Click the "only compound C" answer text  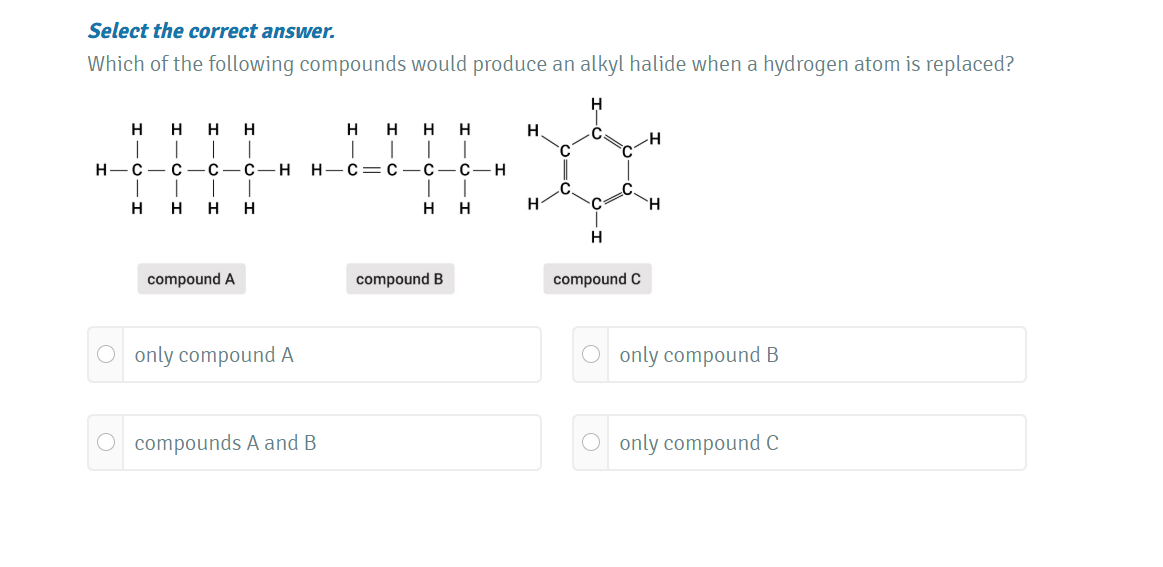(x=699, y=443)
